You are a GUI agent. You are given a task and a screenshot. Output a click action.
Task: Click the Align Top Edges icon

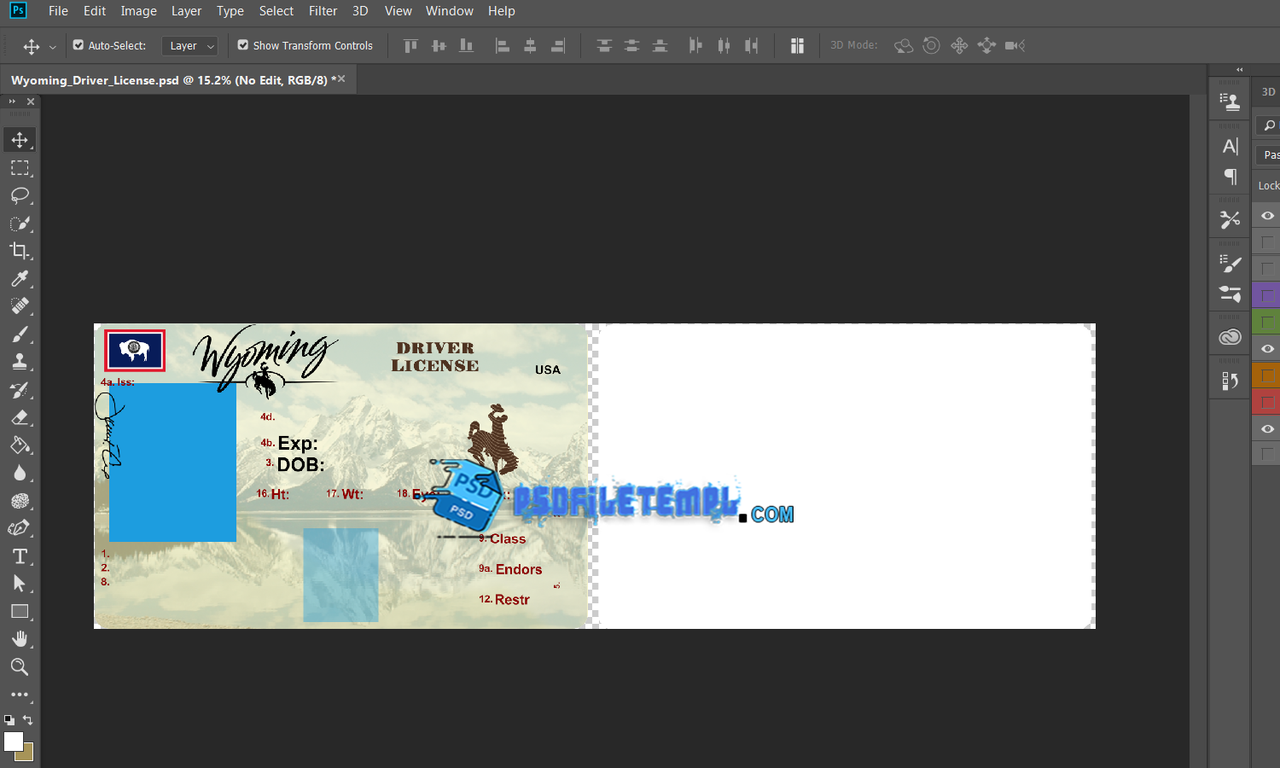[x=410, y=46]
